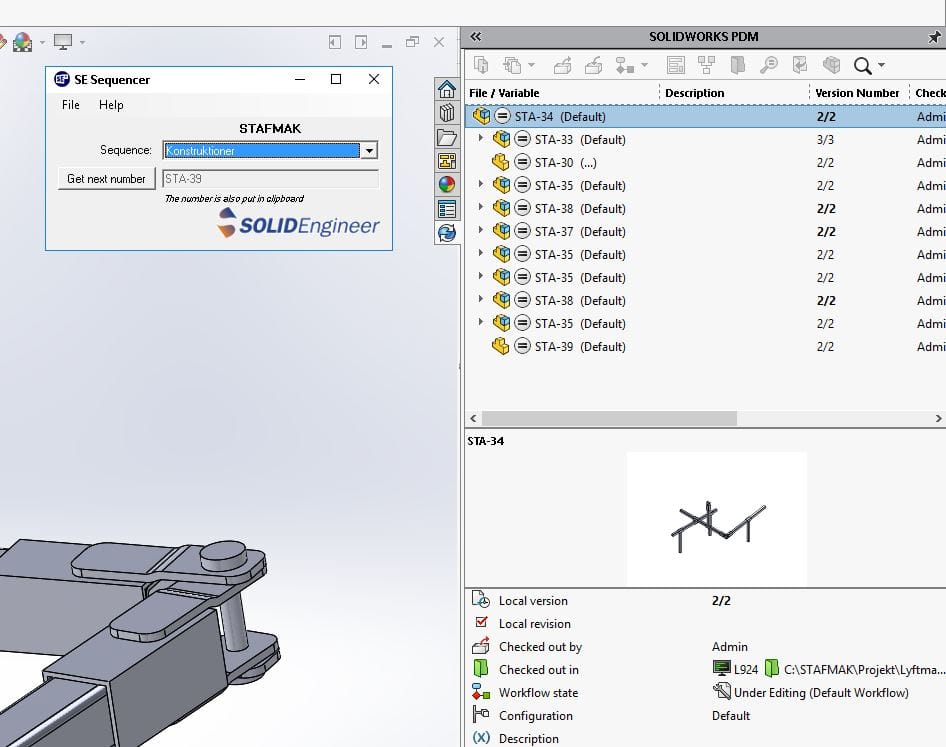Click the STA-34 preview thumbnail
The width and height of the screenshot is (946, 747).
716,520
